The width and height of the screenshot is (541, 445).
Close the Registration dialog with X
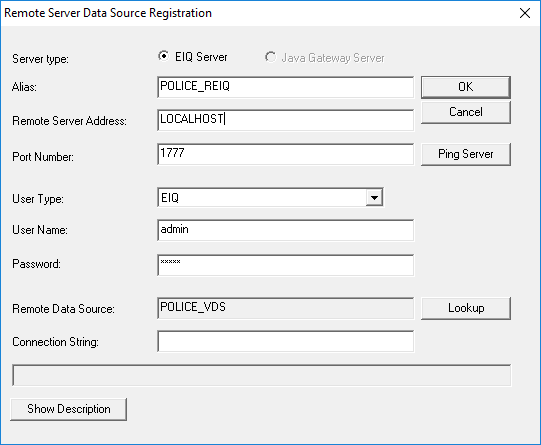click(525, 13)
